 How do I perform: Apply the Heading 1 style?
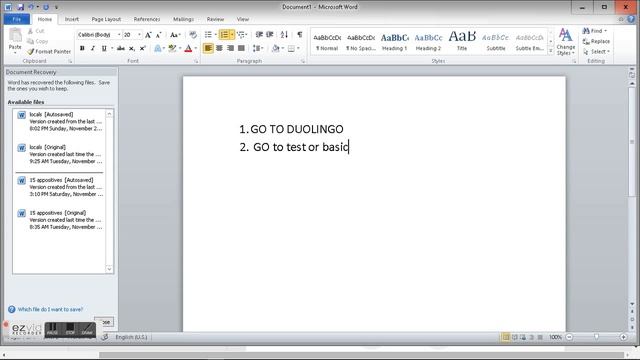[x=394, y=41]
